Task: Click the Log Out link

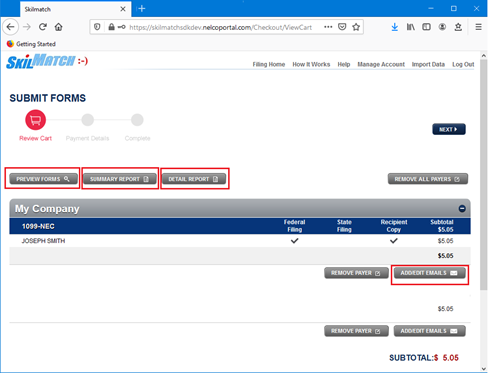Action: tap(463, 64)
